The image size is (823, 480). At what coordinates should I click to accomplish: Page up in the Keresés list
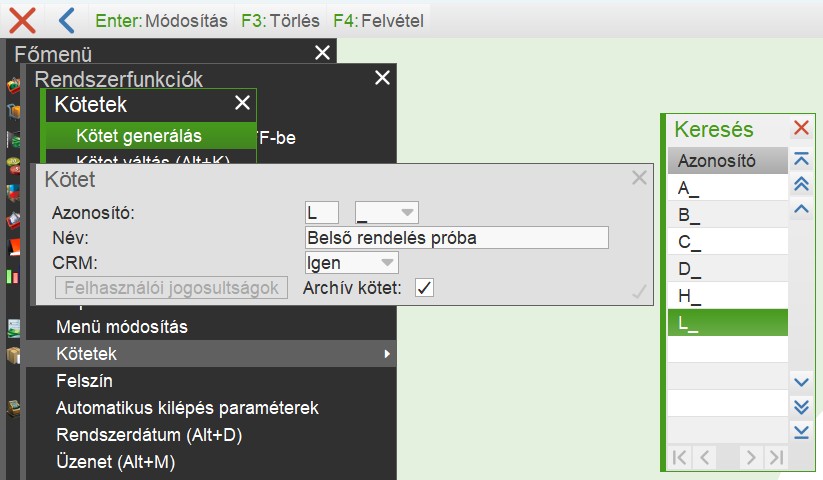pos(800,184)
